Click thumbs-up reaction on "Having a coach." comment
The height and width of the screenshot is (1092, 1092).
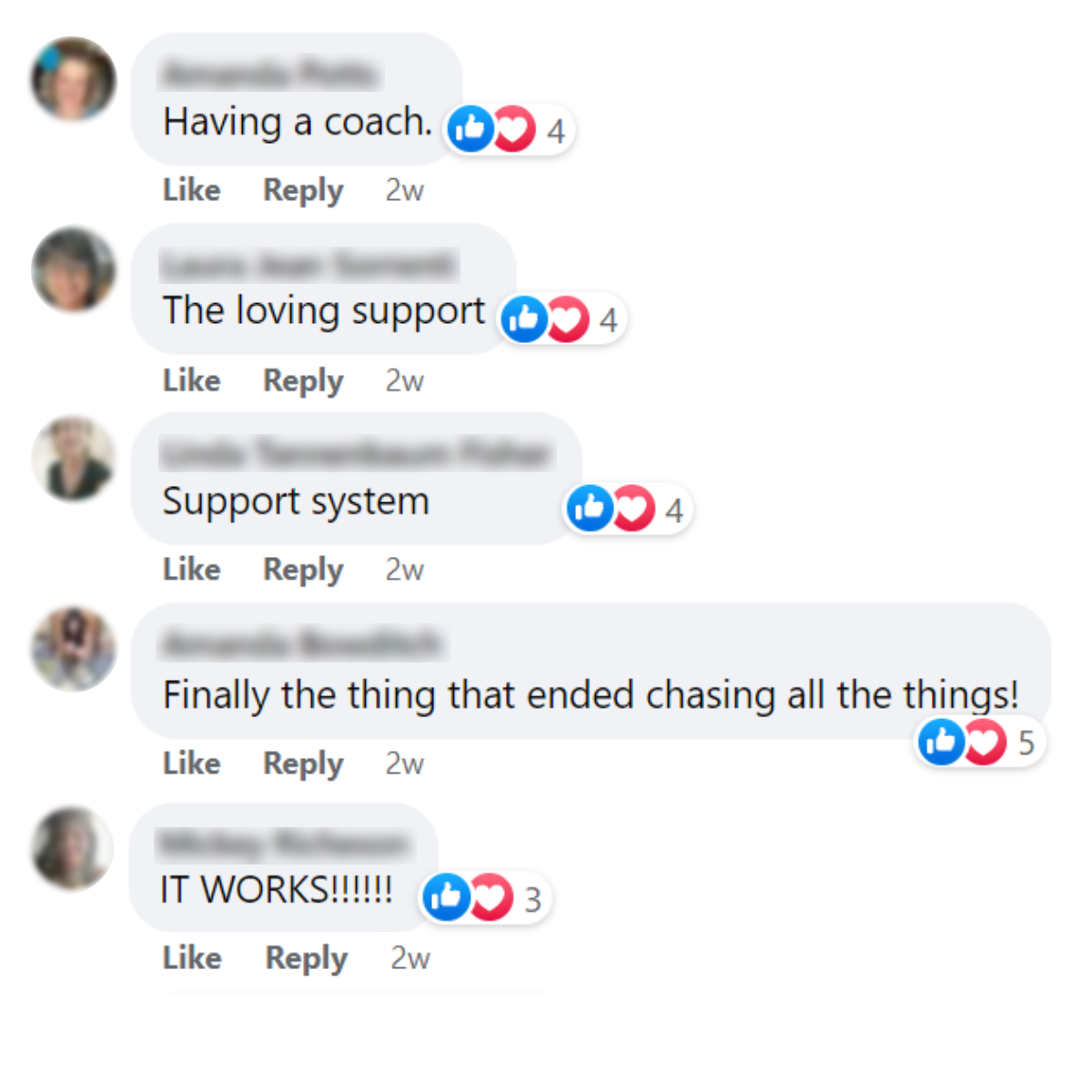pyautogui.click(x=470, y=129)
